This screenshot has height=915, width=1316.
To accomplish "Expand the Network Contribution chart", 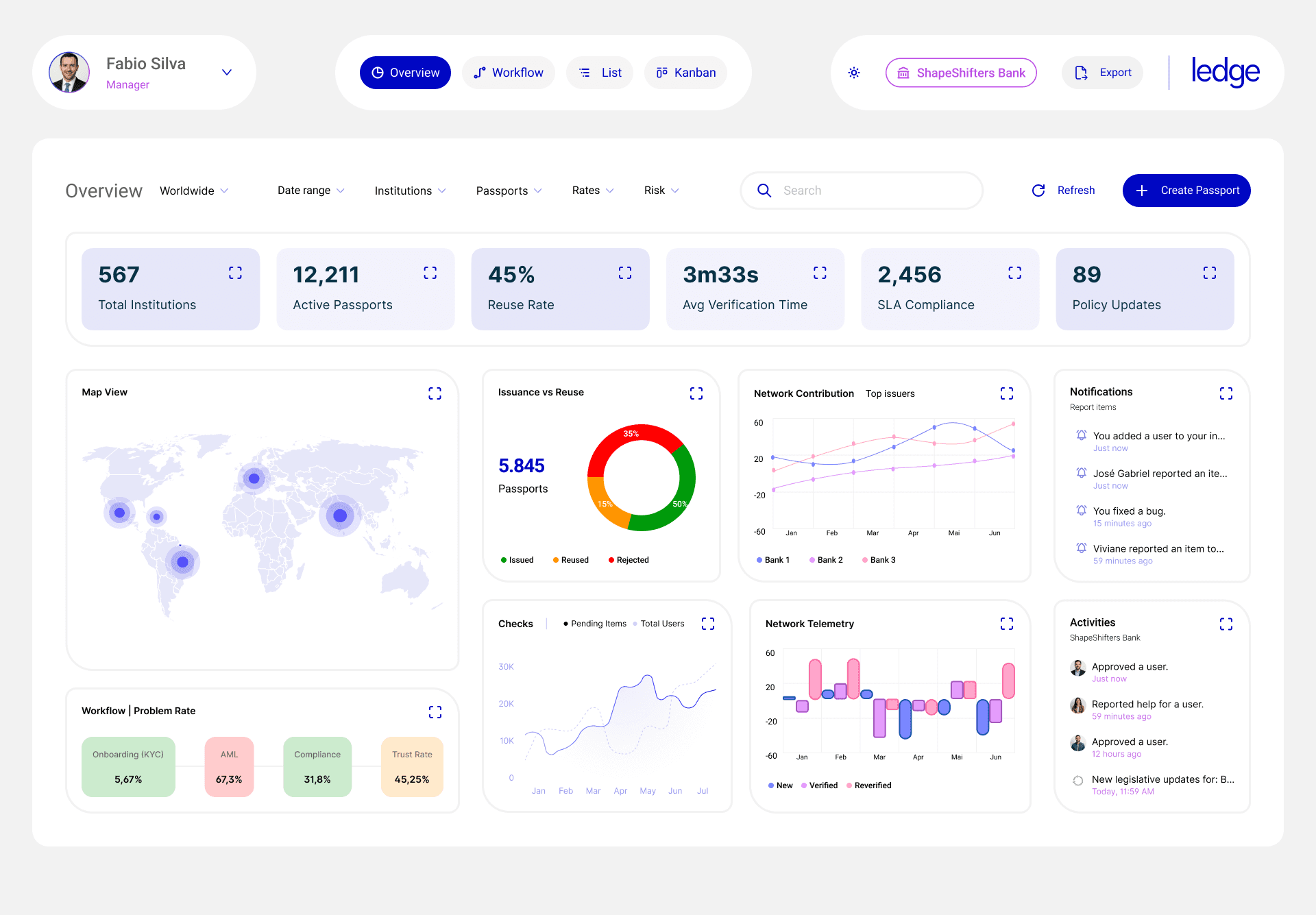I will click(x=1006, y=393).
